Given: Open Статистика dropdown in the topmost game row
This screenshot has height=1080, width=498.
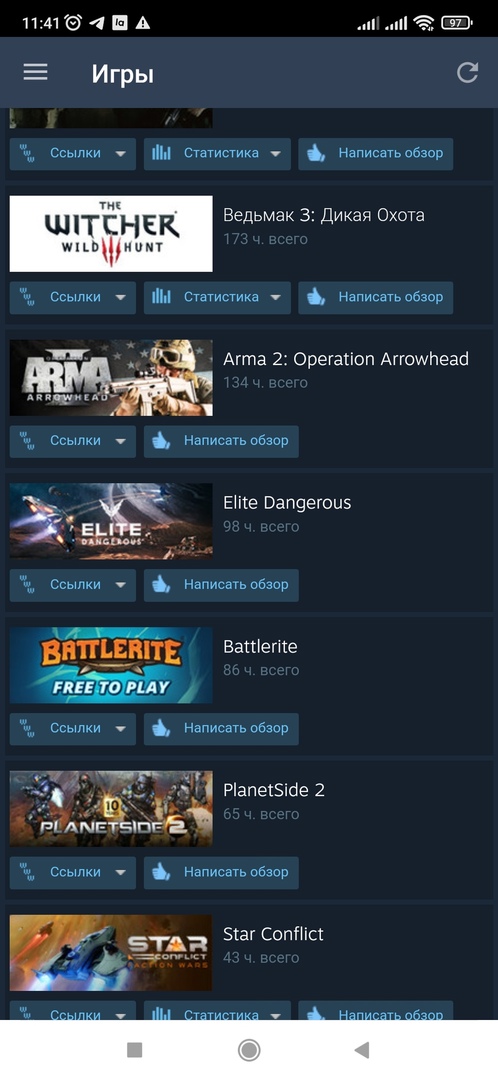Looking at the screenshot, I should (x=217, y=153).
